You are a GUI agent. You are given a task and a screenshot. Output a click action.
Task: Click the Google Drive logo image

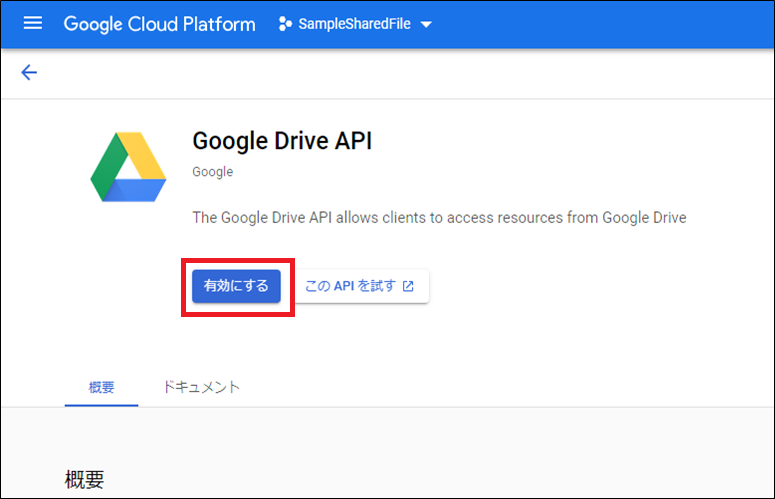[x=129, y=166]
